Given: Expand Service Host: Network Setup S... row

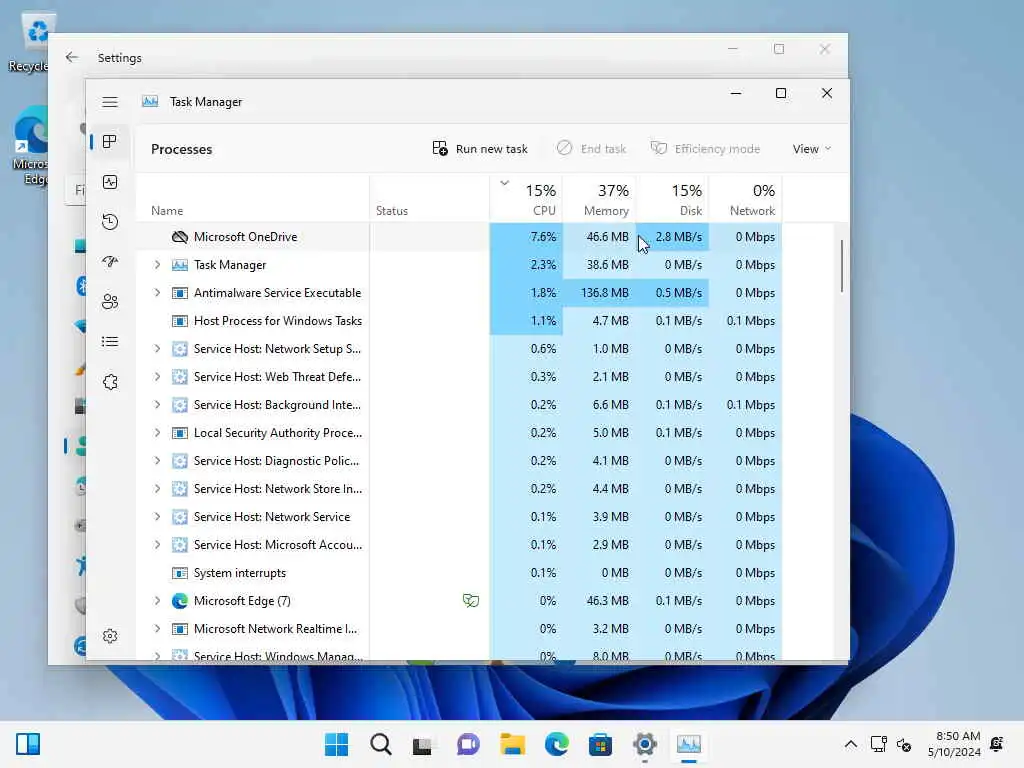Looking at the screenshot, I should point(157,349).
